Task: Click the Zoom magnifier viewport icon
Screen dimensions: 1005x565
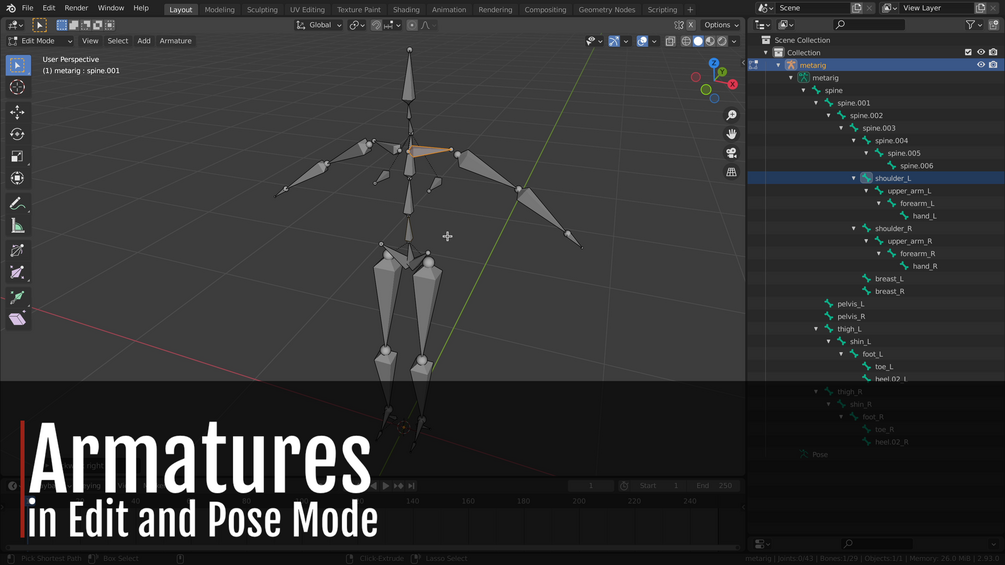Action: click(731, 115)
